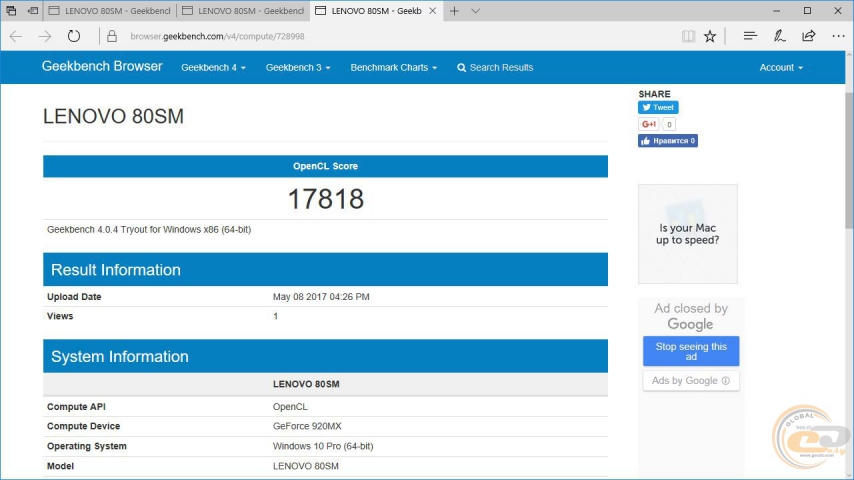Viewport: 854px width, 480px height.
Task: Click the Tweet share button
Action: coord(658,107)
